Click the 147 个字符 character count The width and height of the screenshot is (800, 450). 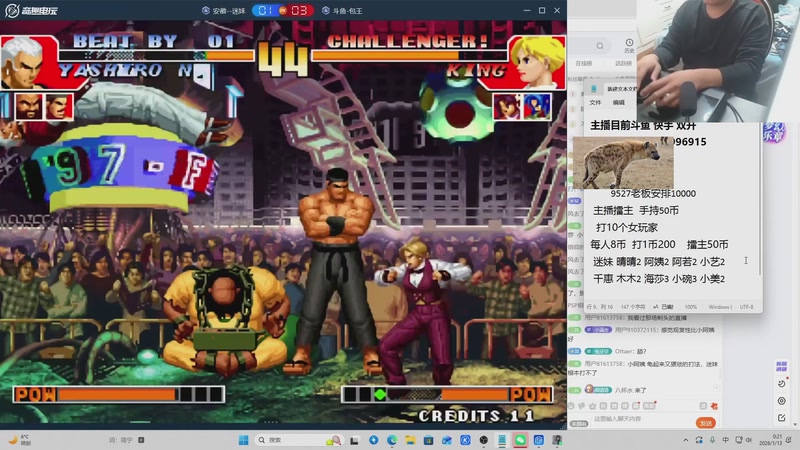click(633, 307)
